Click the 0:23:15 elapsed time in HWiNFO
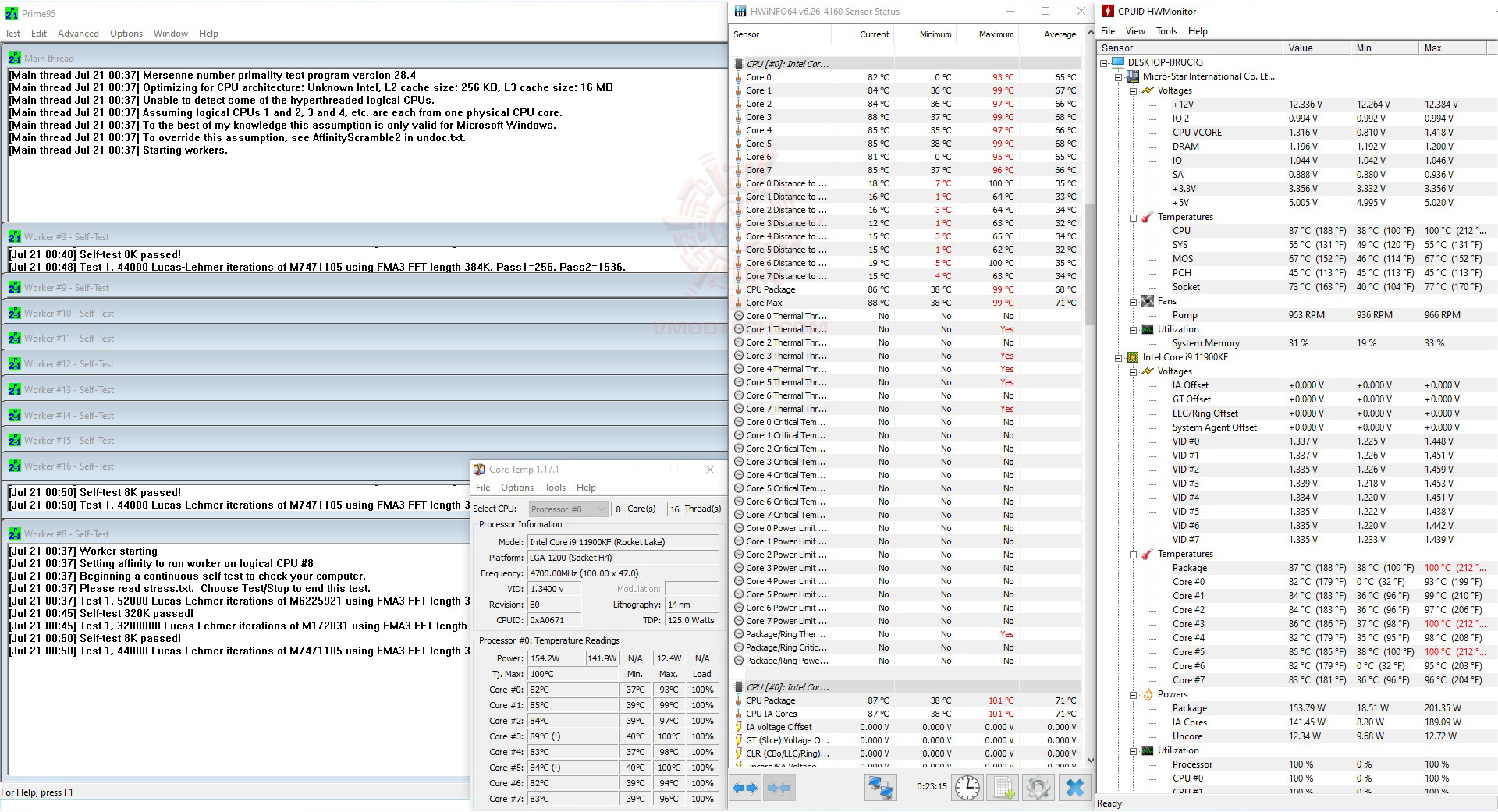Image resolution: width=1498 pixels, height=812 pixels. coord(932,786)
